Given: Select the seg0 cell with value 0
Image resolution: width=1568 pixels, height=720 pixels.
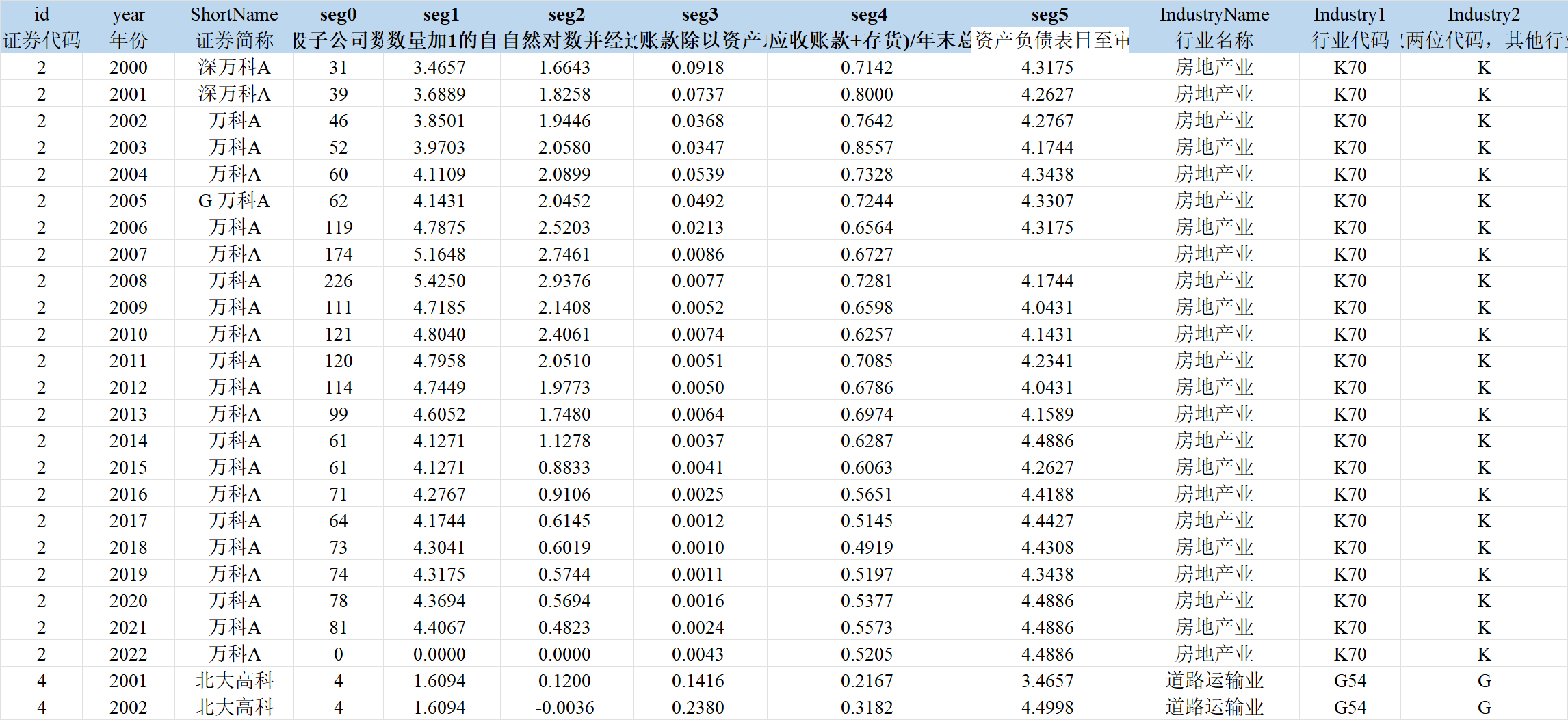Looking at the screenshot, I should pos(339,654).
